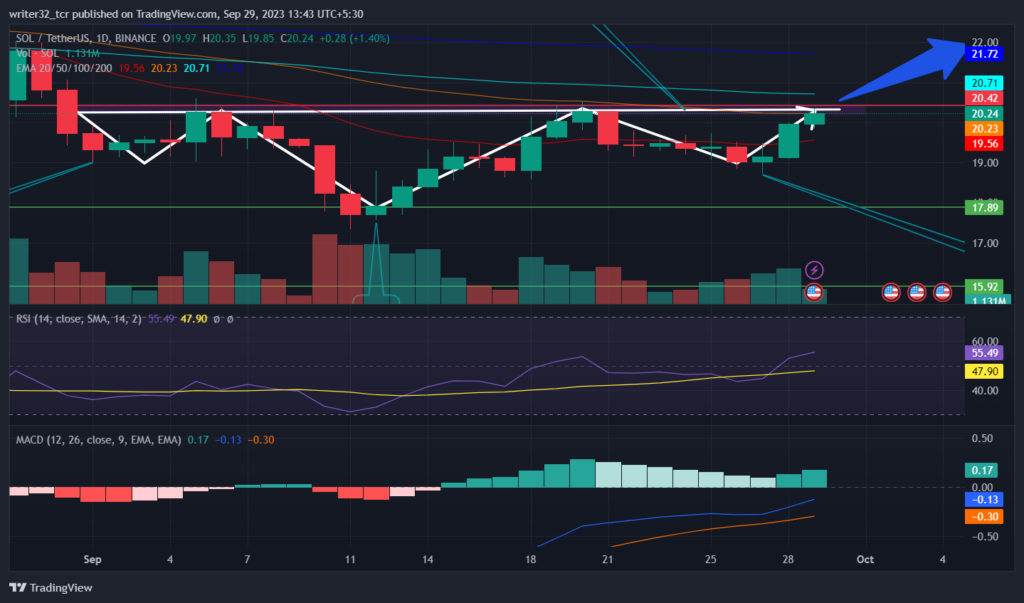The image size is (1024, 603).
Task: Select the MACD (12, 26, close, 9, EMA, EMA) legend
Action: coord(98,440)
